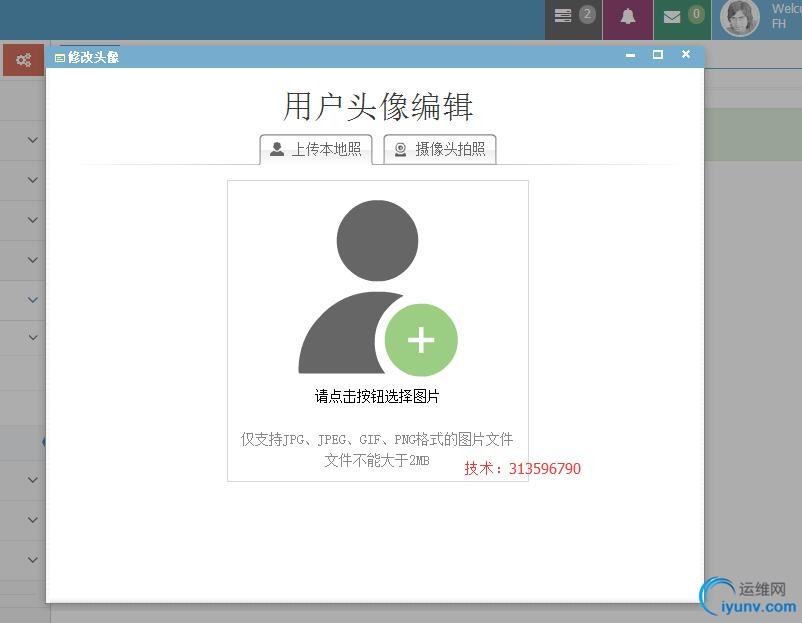Screen dimensions: 802x623
Task: Click the 修改头像 dialog title bar
Action: [x=350, y=57]
